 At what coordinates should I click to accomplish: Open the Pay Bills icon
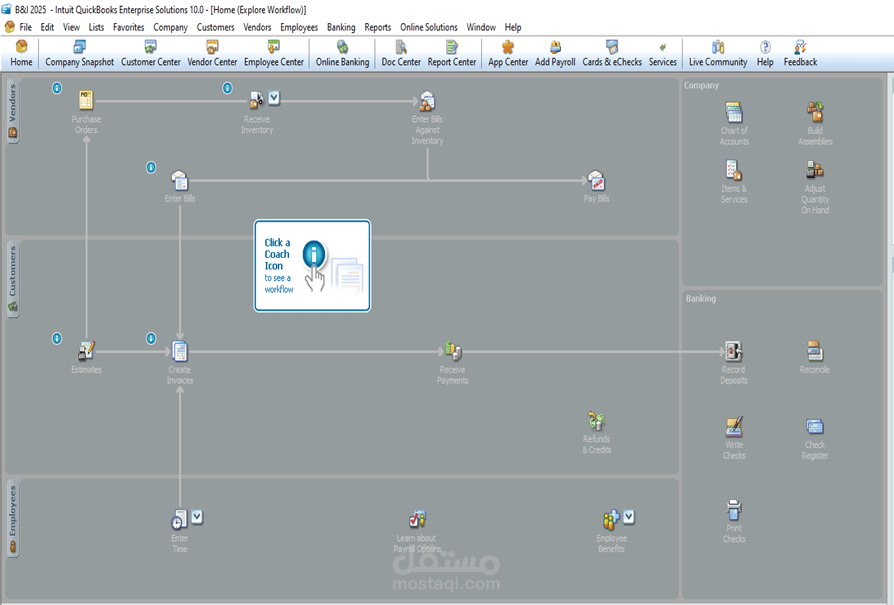[x=596, y=180]
